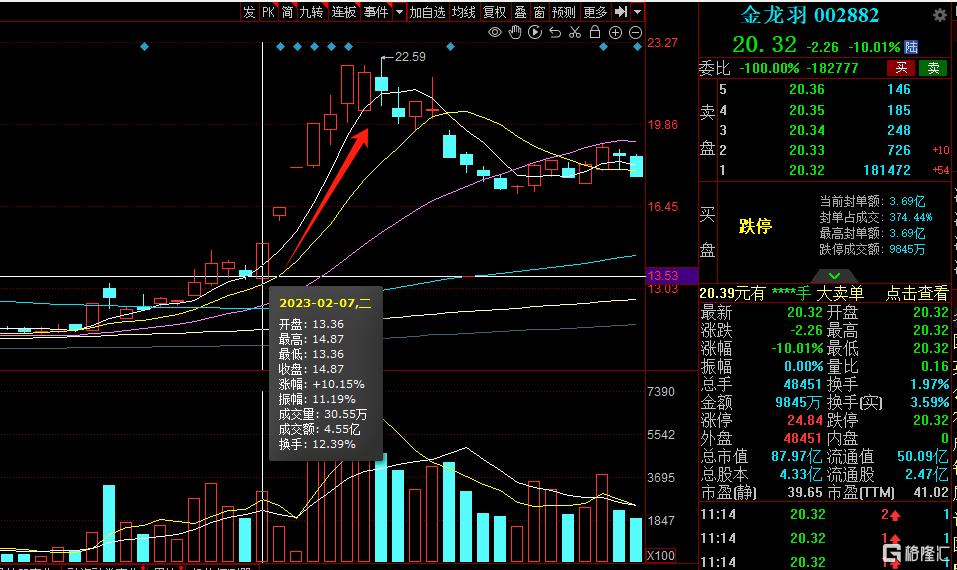
Task: Click the 市盈(TTM) 41.02 value
Action: click(931, 492)
